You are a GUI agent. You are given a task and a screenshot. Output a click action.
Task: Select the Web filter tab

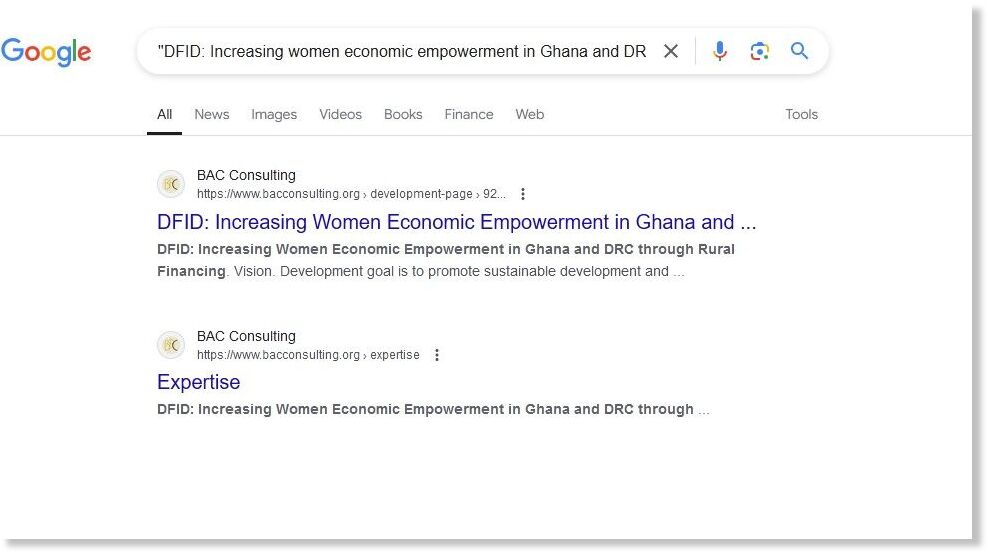[529, 114]
